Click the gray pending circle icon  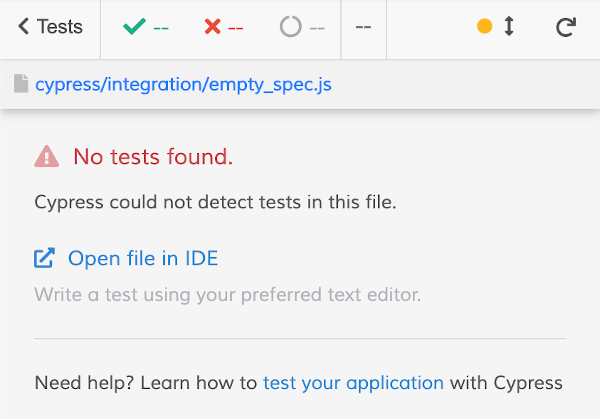(x=290, y=27)
